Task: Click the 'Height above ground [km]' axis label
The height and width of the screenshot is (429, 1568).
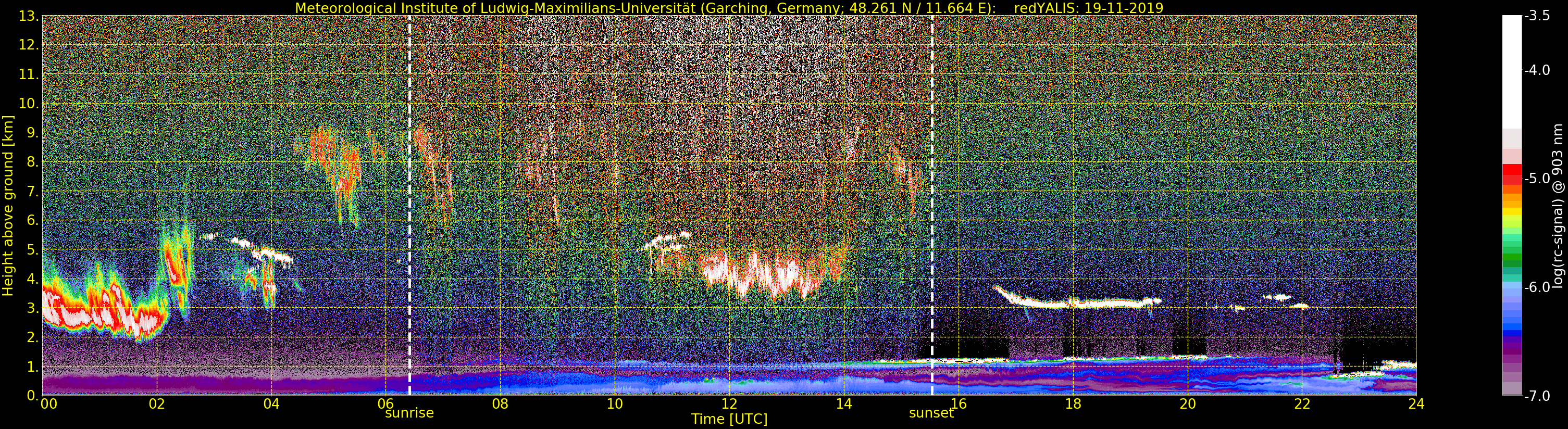Action: 7,206
